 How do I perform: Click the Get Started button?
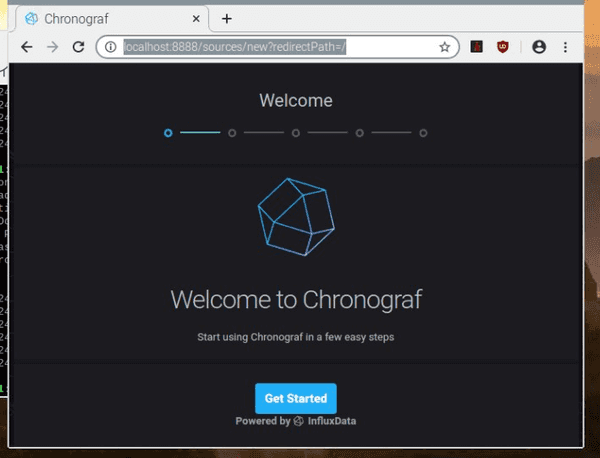[x=296, y=398]
